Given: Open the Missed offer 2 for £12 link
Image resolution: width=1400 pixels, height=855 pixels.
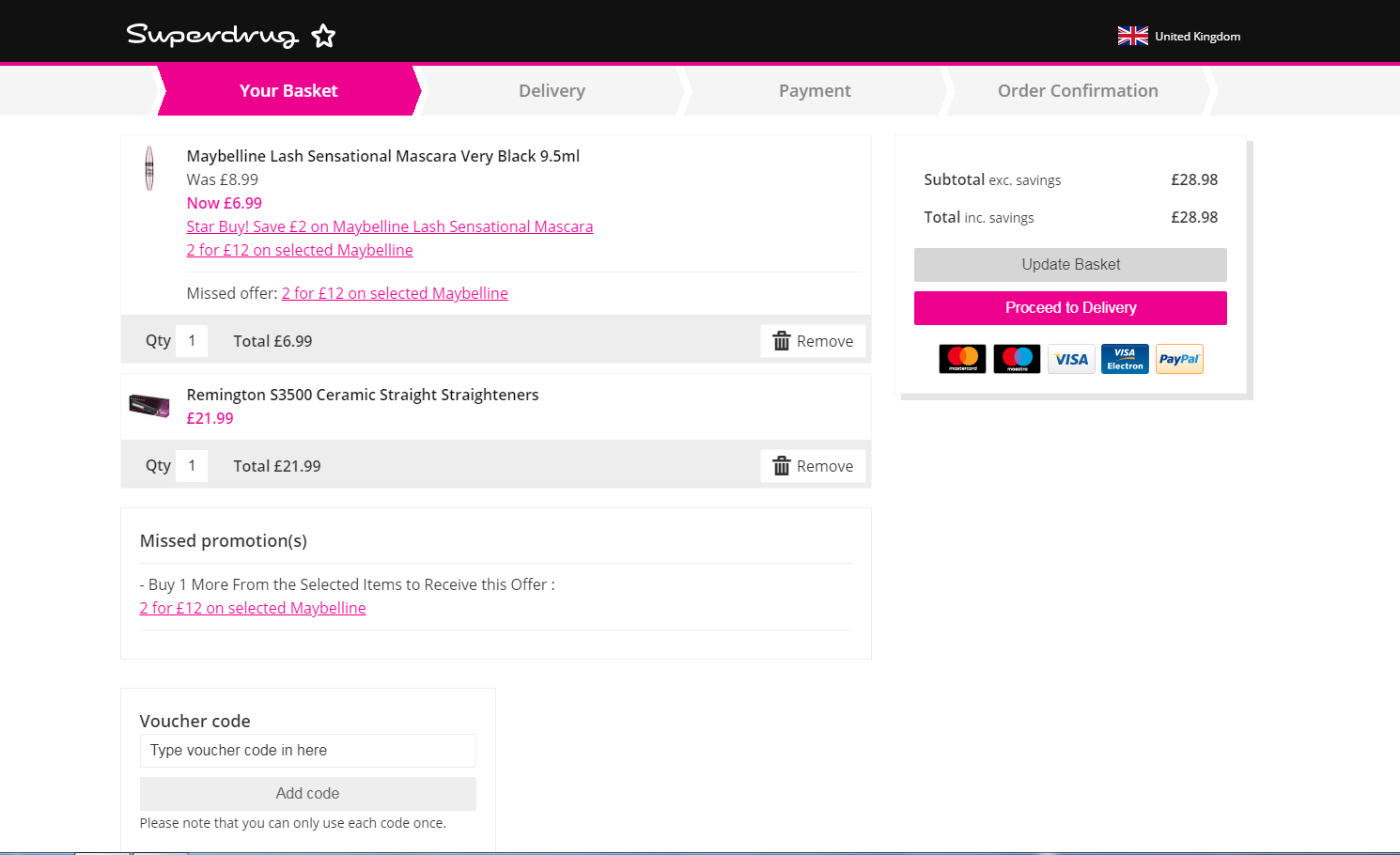Looking at the screenshot, I should point(395,293).
